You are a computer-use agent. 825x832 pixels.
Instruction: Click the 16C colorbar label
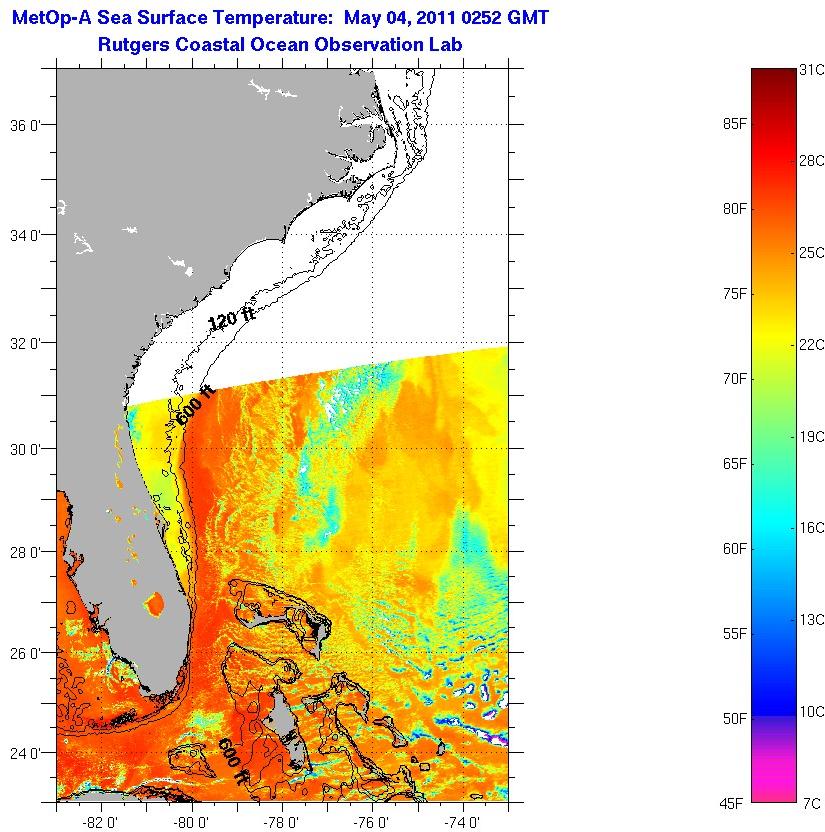812,527
